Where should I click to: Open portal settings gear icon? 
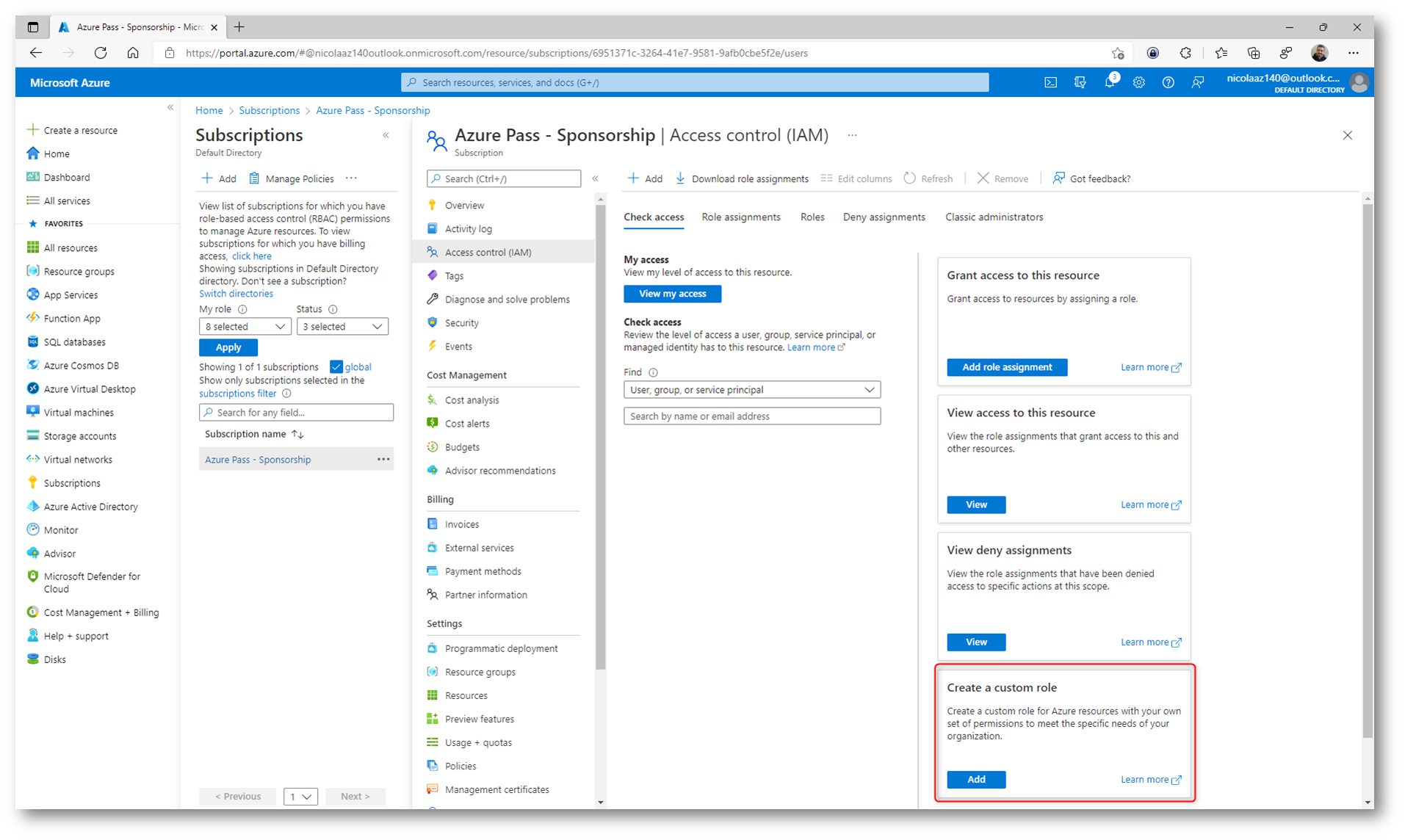[1138, 82]
